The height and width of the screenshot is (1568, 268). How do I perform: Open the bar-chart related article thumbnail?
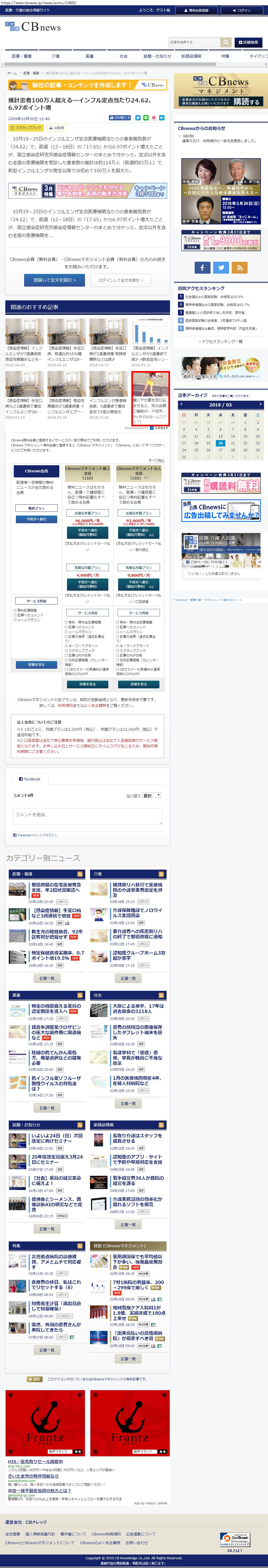point(150,332)
